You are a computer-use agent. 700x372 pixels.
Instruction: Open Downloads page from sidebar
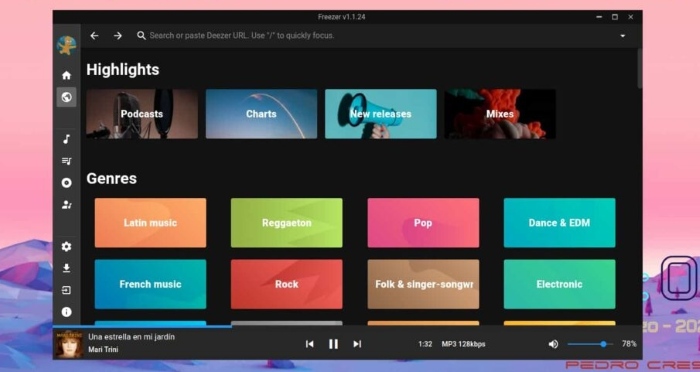click(67, 268)
